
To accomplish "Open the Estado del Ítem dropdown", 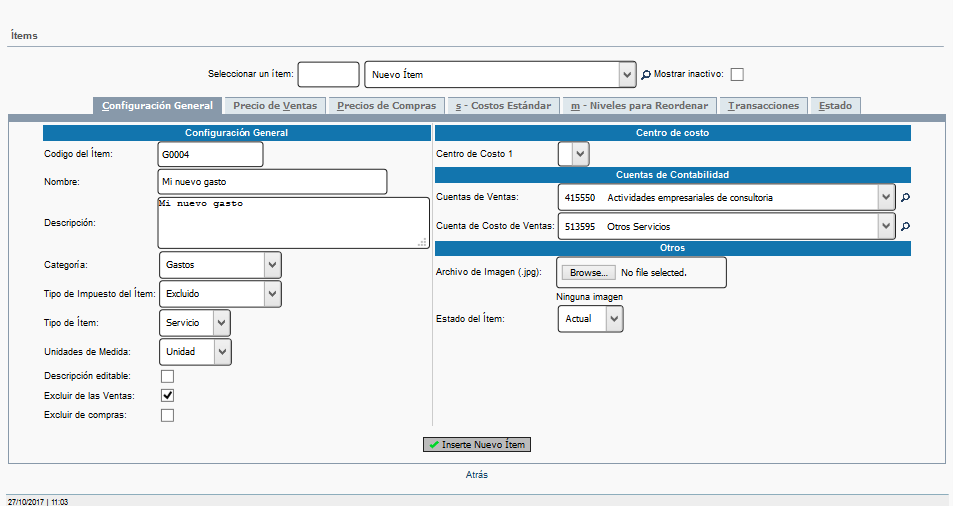I will (590, 319).
